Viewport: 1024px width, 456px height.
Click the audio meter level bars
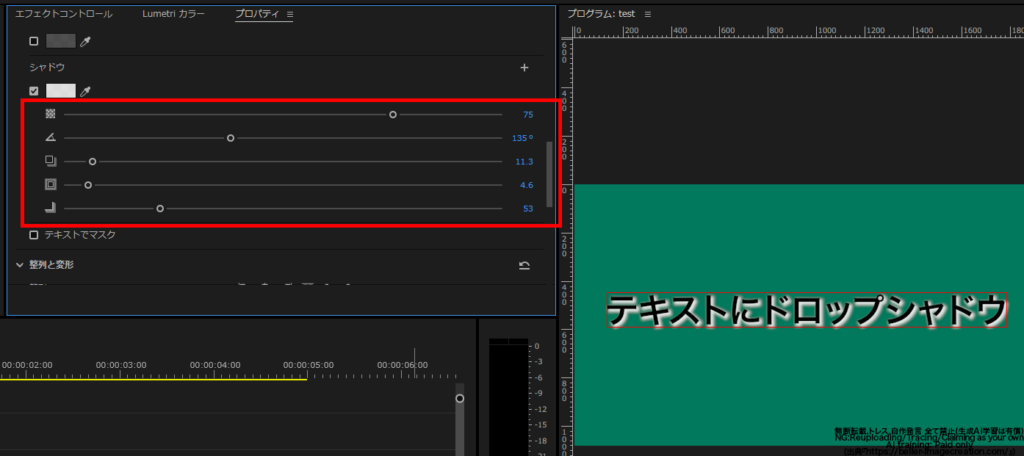click(507, 397)
